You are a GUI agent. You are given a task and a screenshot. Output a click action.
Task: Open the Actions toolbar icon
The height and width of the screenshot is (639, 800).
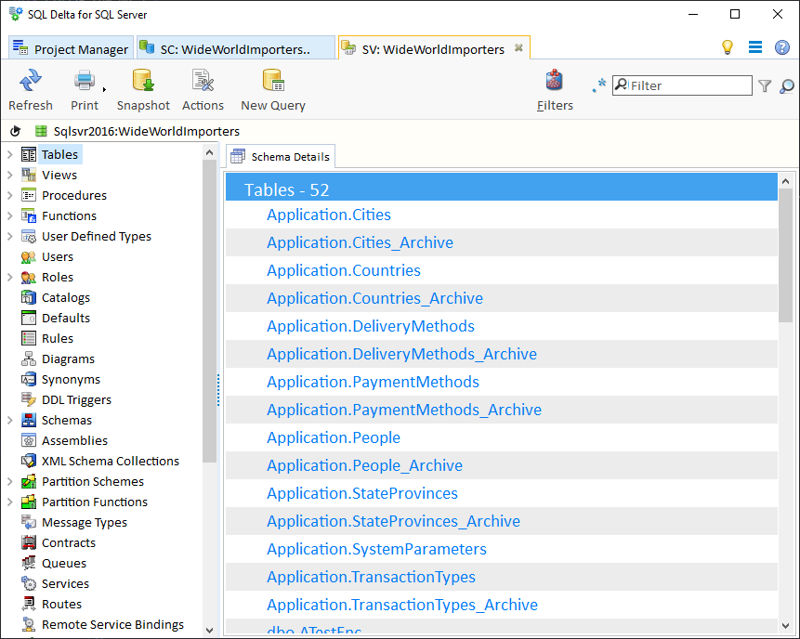203,90
